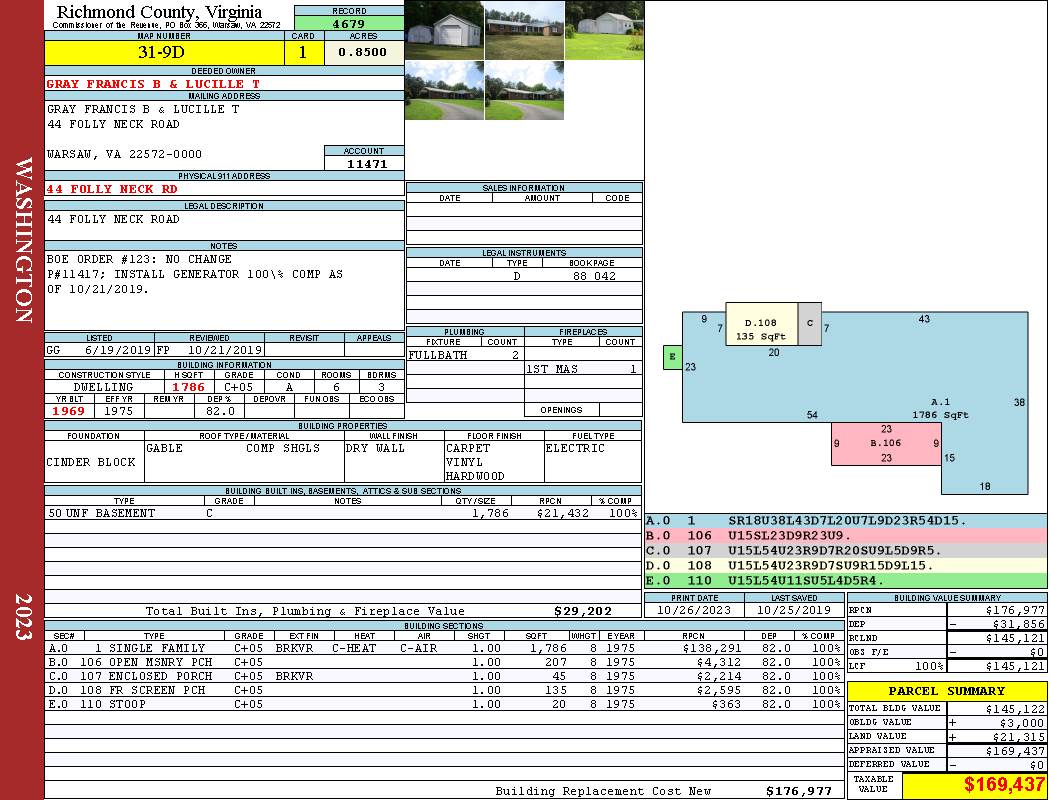Open the top-middle brick house photo
Image resolution: width=1050 pixels, height=800 pixels.
coord(524,30)
